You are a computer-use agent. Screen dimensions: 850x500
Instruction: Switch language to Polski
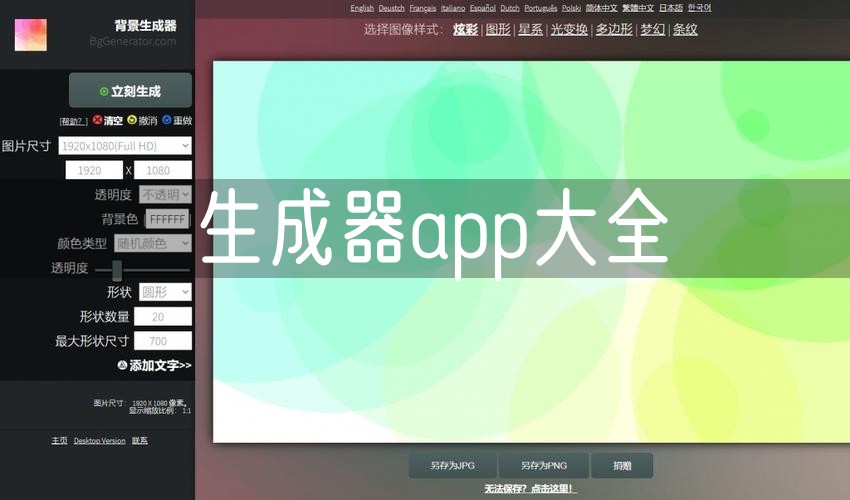[x=571, y=8]
